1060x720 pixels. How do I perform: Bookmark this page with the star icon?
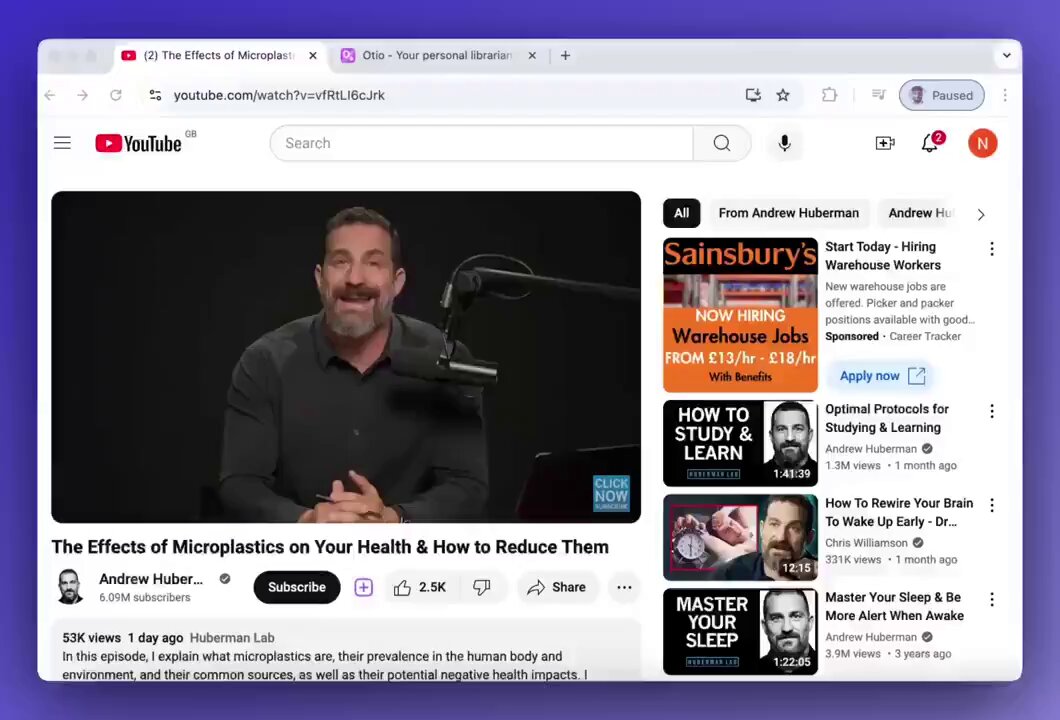coord(783,95)
